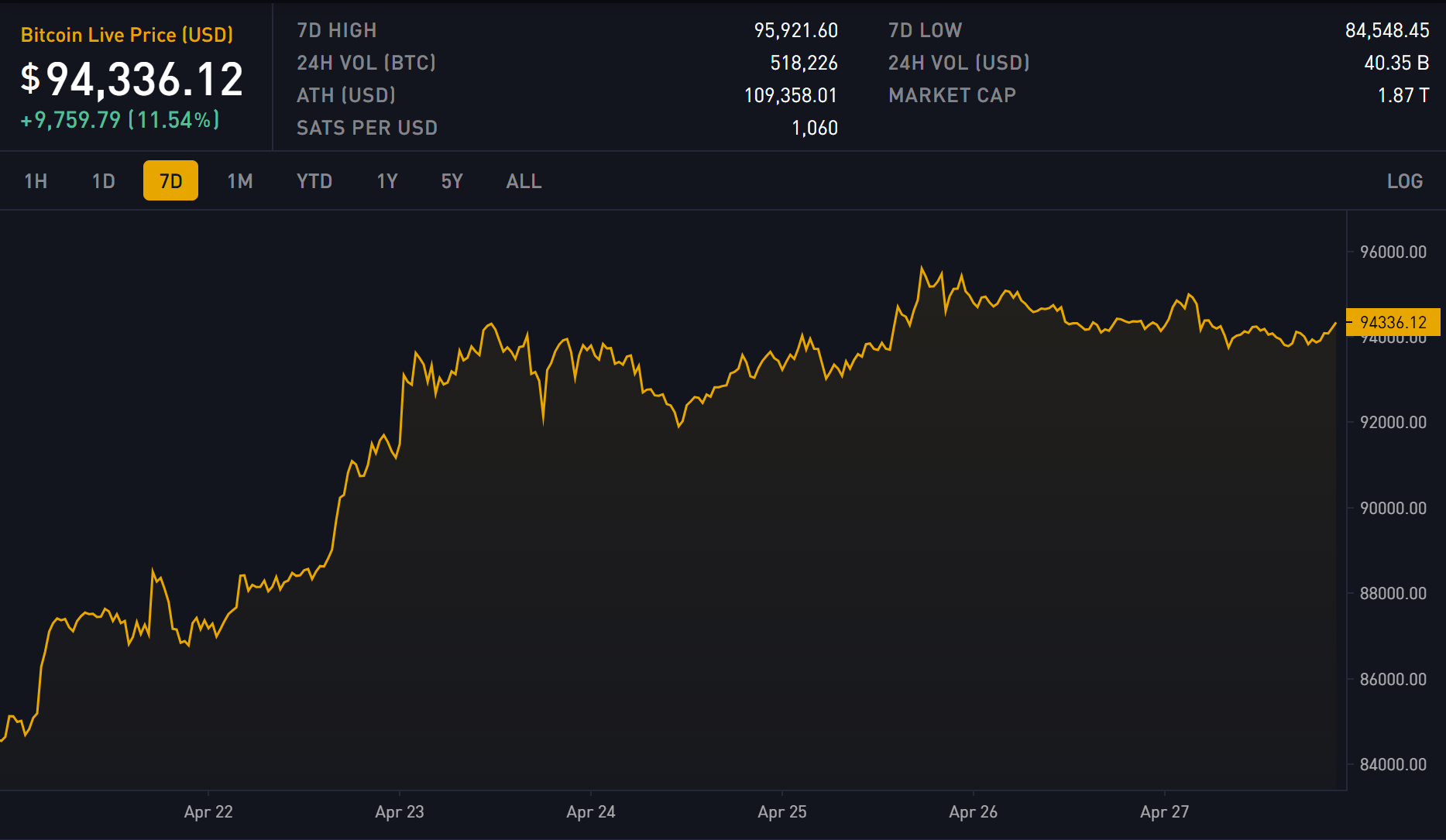Click the 7D LOW value 84,548.45

pyautogui.click(x=1386, y=30)
